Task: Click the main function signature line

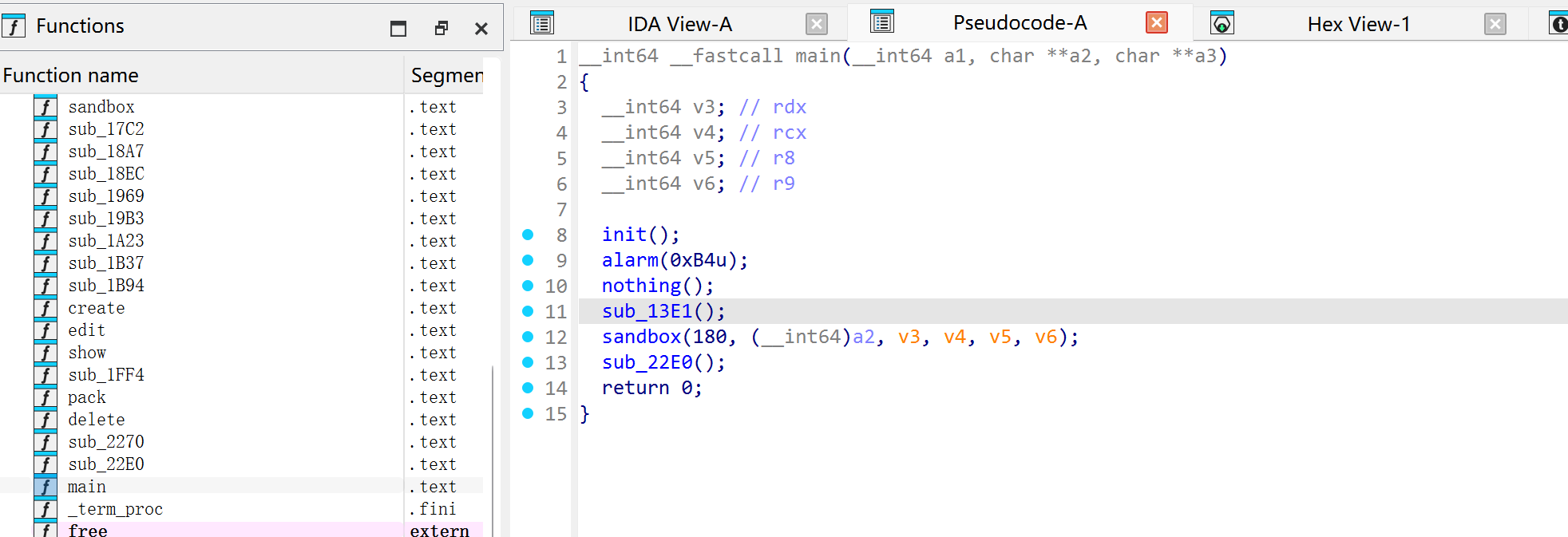Action: pos(904,56)
